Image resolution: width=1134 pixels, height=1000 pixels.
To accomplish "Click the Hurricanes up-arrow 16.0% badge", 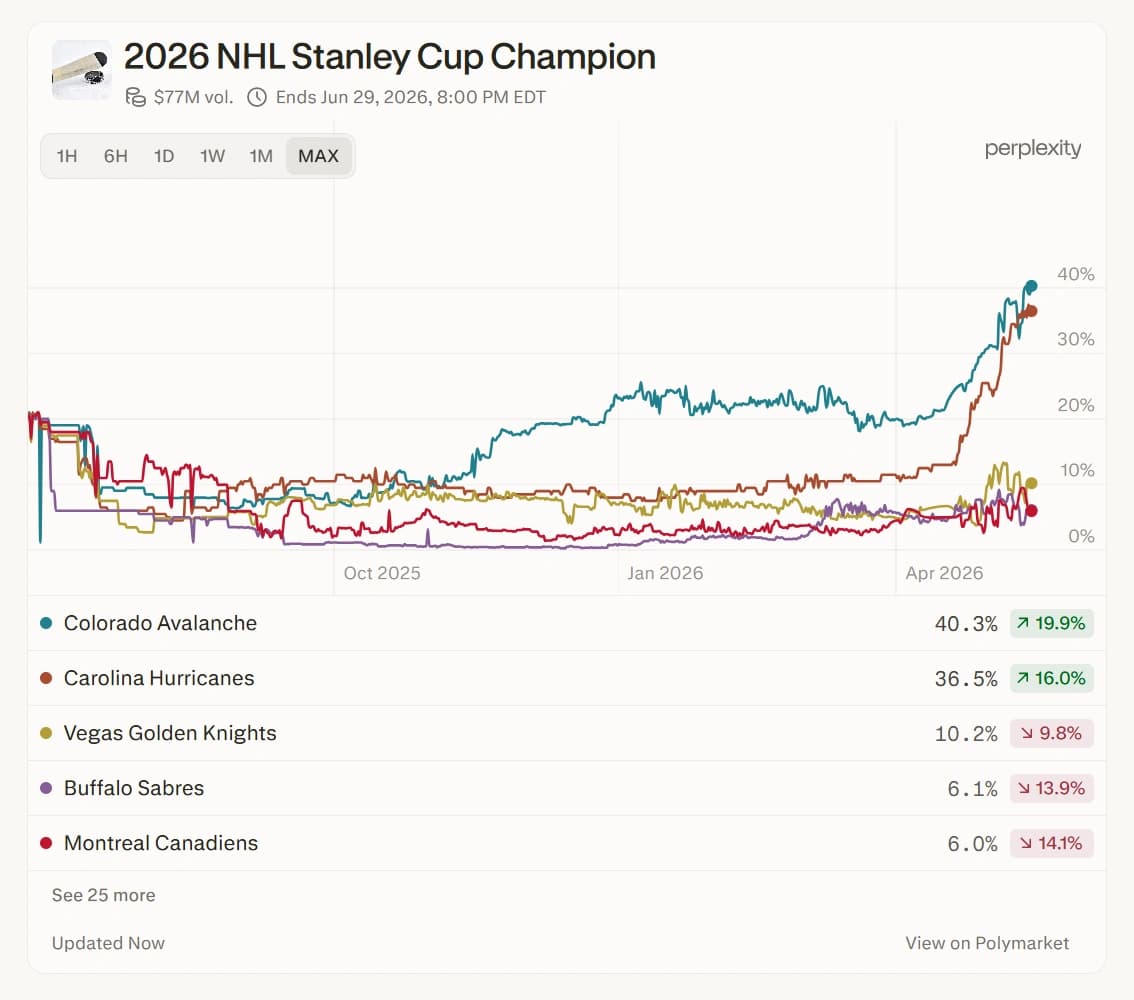I will click(1052, 678).
